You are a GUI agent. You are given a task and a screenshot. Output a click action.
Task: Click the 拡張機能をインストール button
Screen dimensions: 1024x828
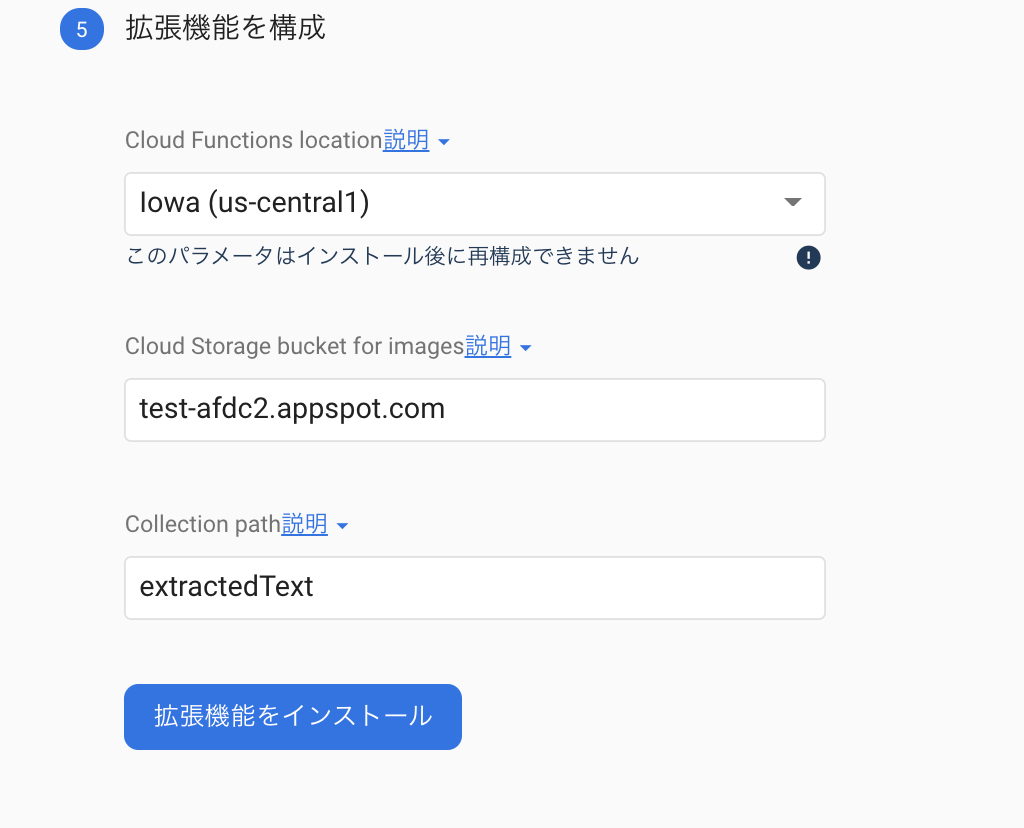click(293, 717)
